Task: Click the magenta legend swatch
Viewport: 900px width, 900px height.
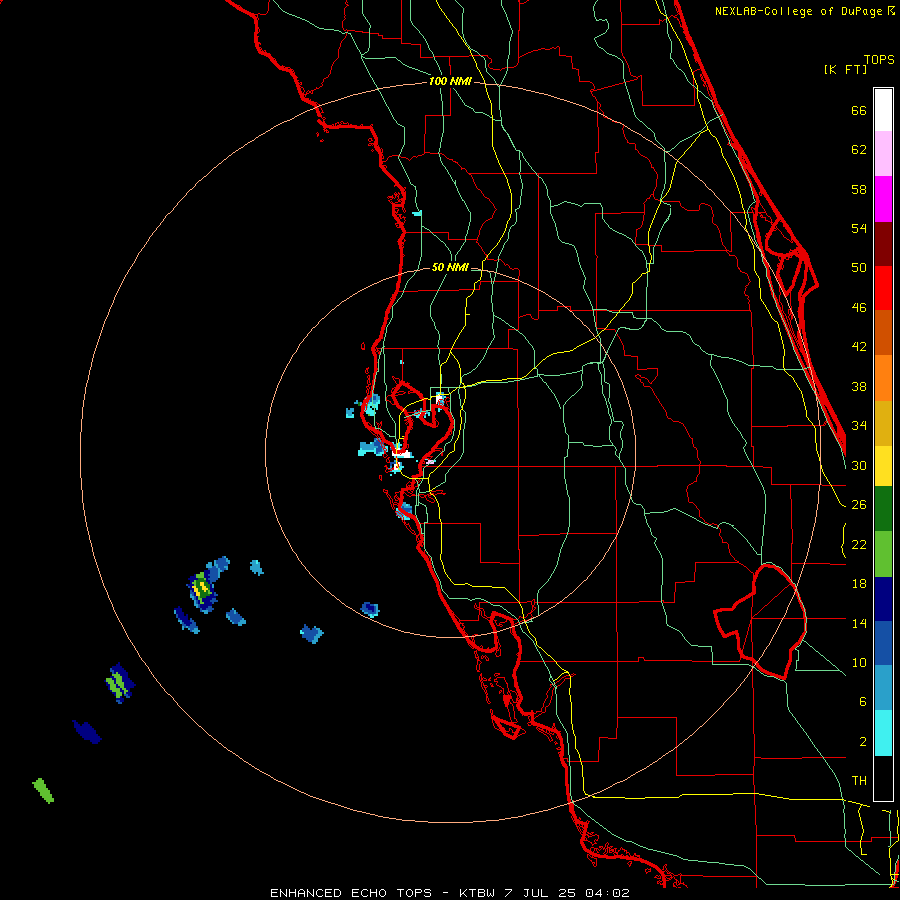Action: pyautogui.click(x=883, y=199)
